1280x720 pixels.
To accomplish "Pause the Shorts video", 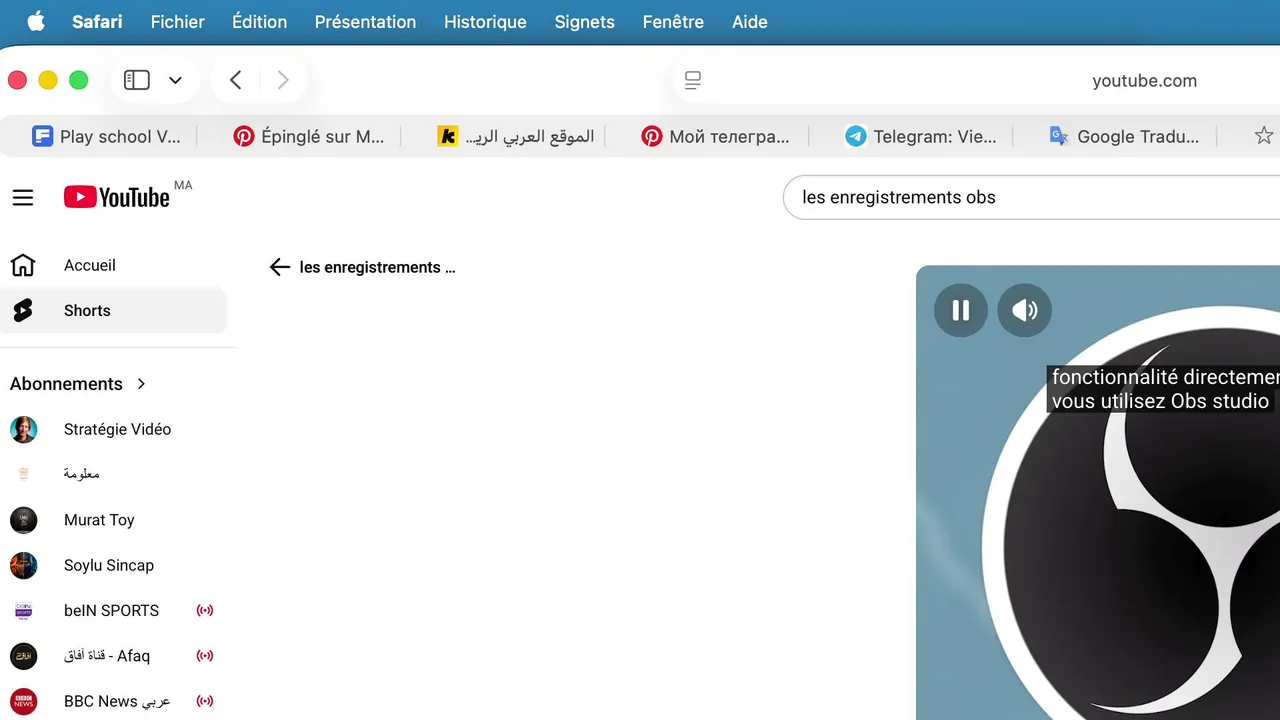I will tap(961, 310).
